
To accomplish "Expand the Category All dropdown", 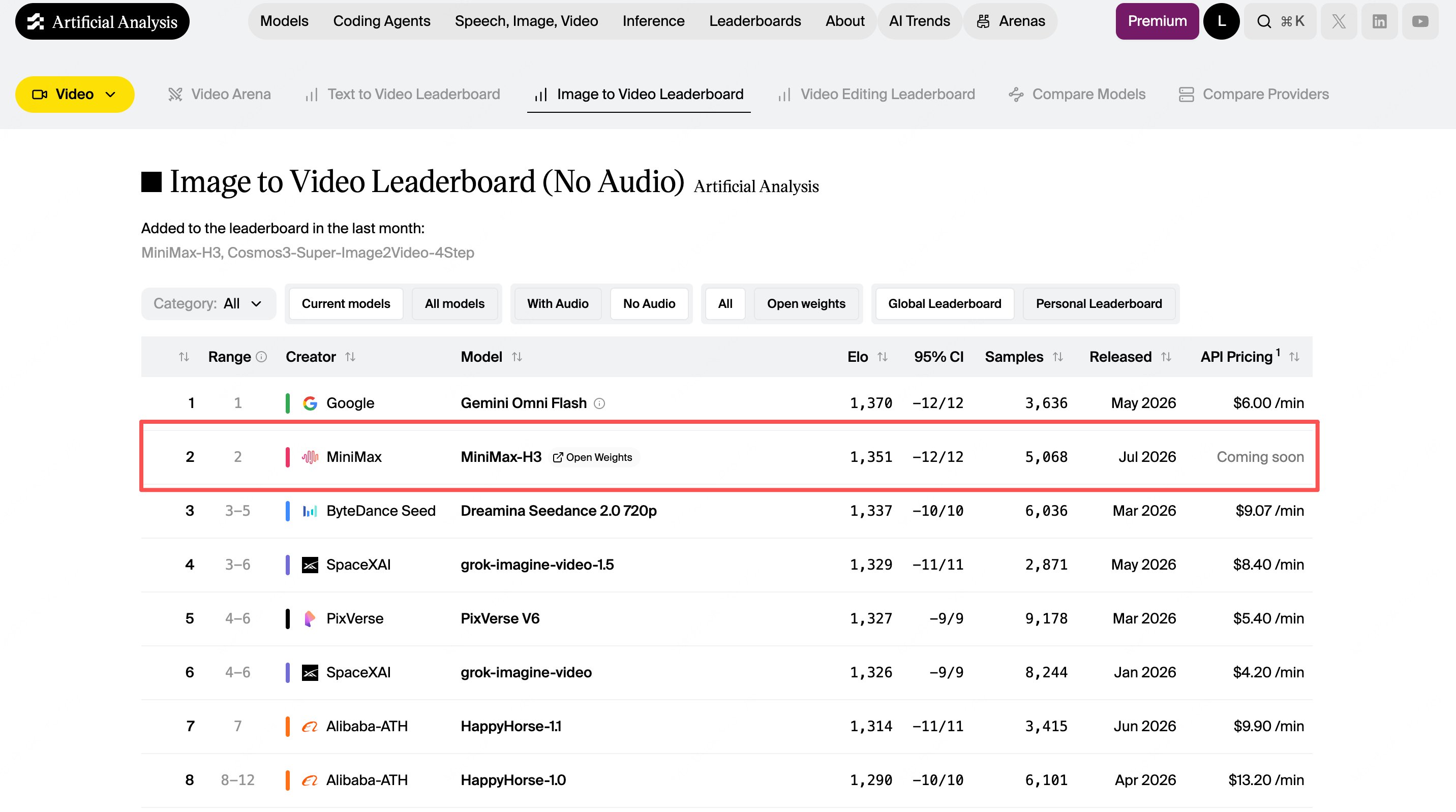I will pyautogui.click(x=208, y=303).
